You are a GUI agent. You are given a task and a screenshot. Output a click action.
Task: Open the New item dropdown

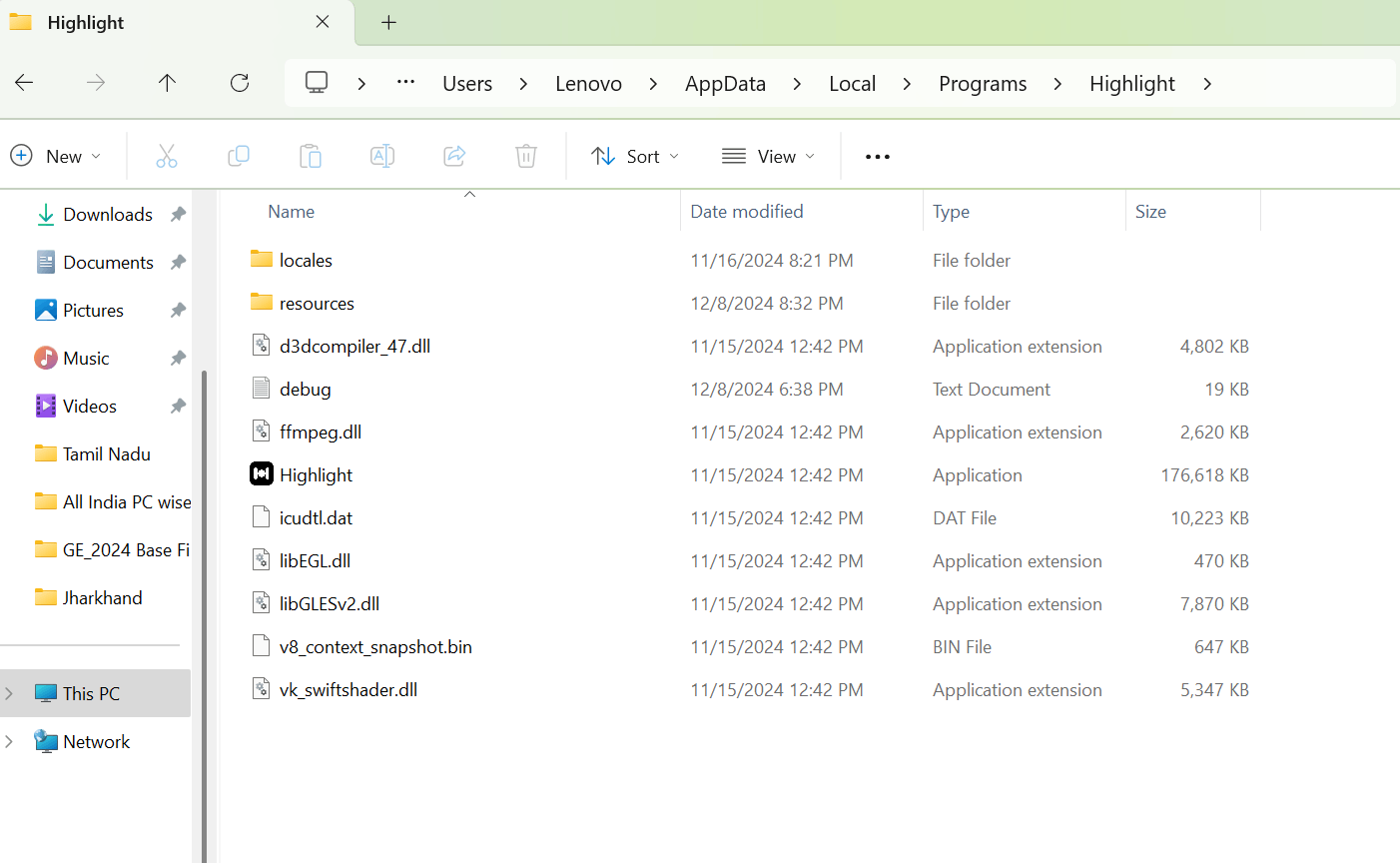pyautogui.click(x=56, y=156)
